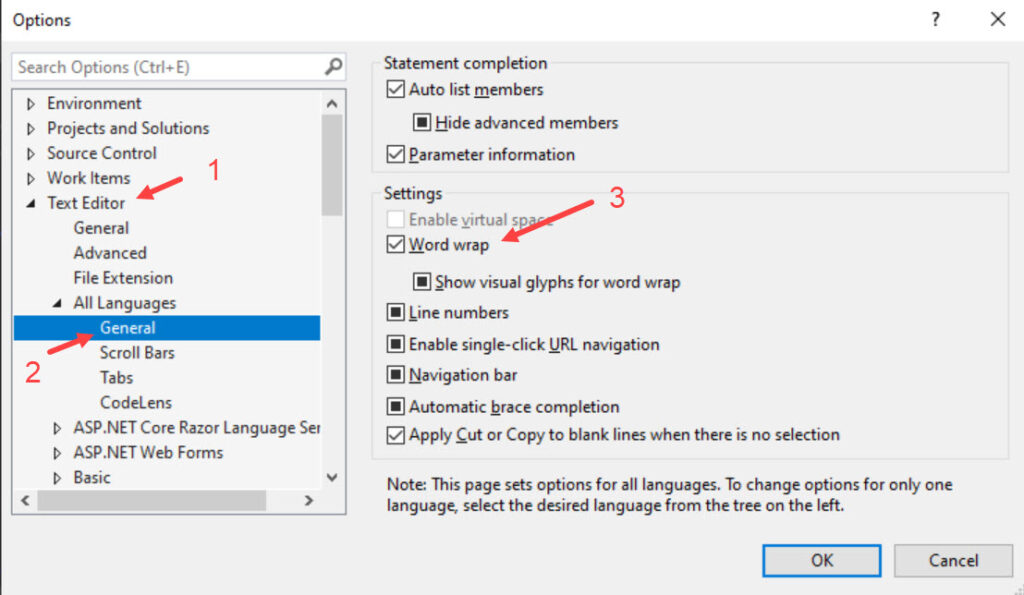Toggle Enable single-click URL navigation
This screenshot has width=1024, height=595.
(396, 344)
